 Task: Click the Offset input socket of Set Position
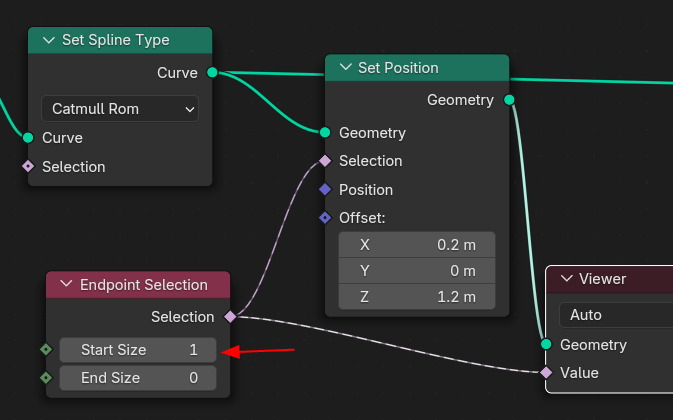(325, 218)
